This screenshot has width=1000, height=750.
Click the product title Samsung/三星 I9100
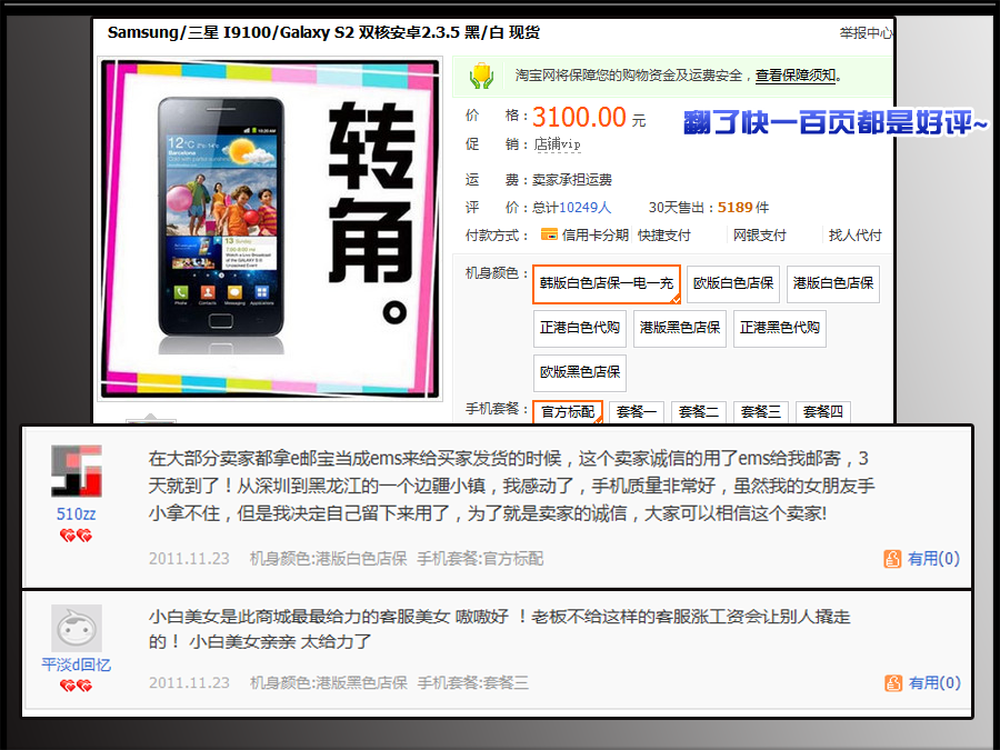pos(323,33)
